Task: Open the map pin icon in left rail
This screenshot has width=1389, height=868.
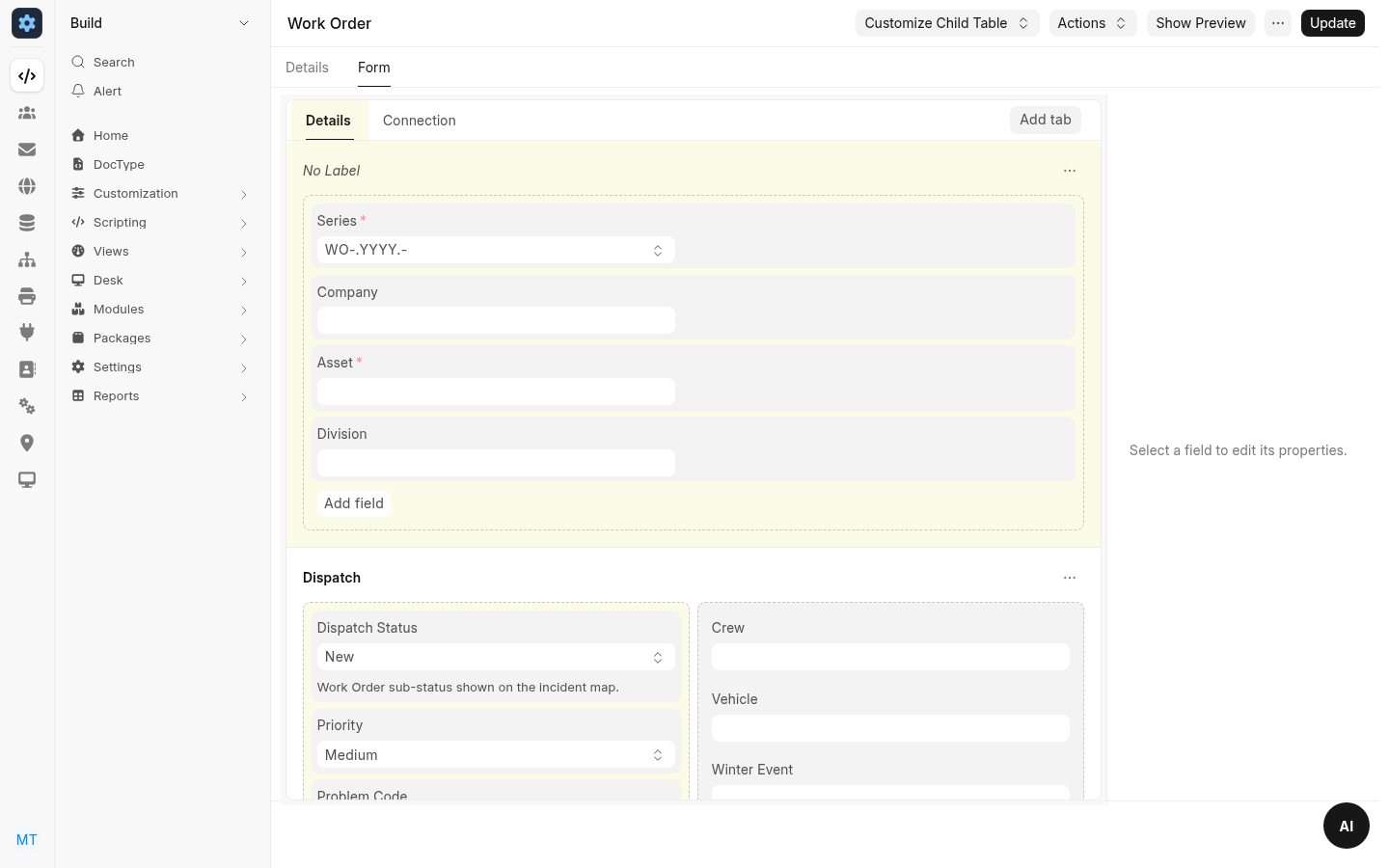Action: pyautogui.click(x=27, y=443)
